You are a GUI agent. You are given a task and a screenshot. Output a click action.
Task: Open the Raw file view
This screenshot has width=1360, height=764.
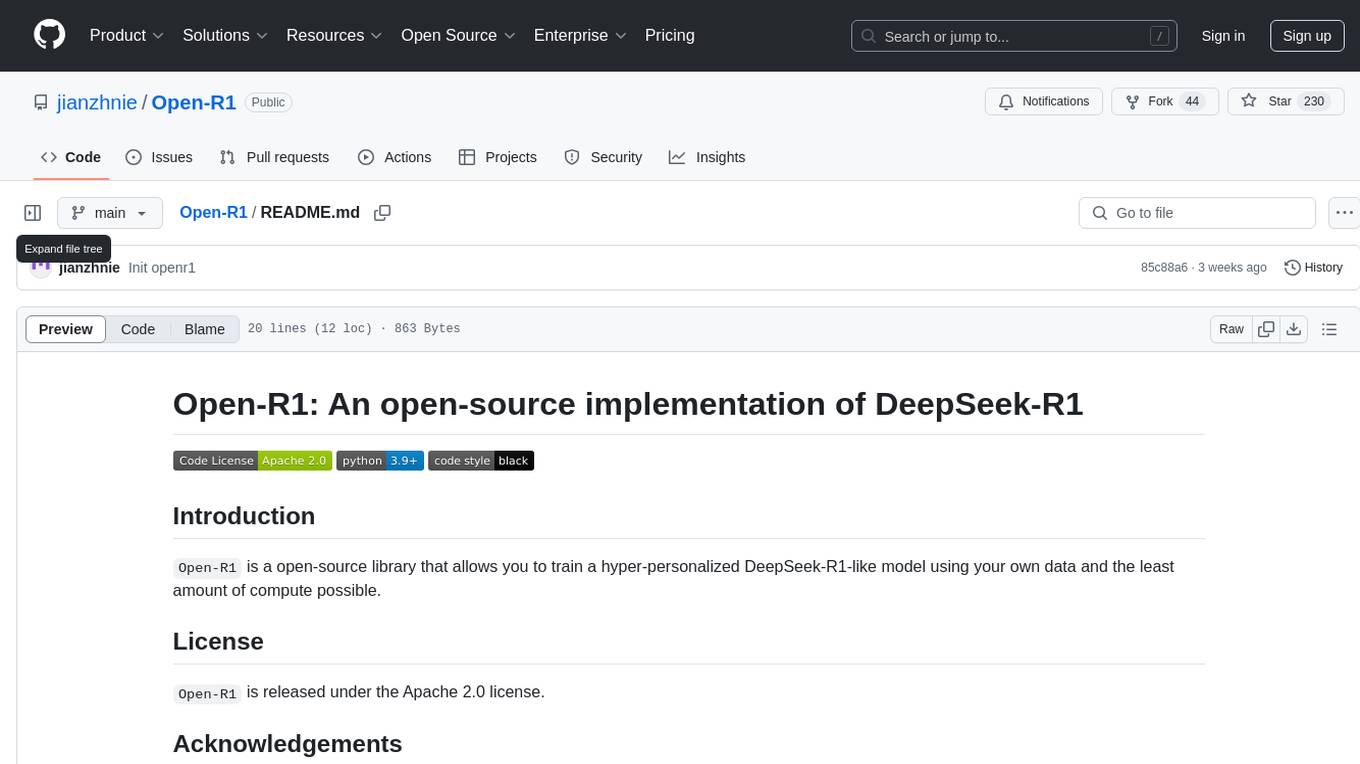coord(1231,329)
